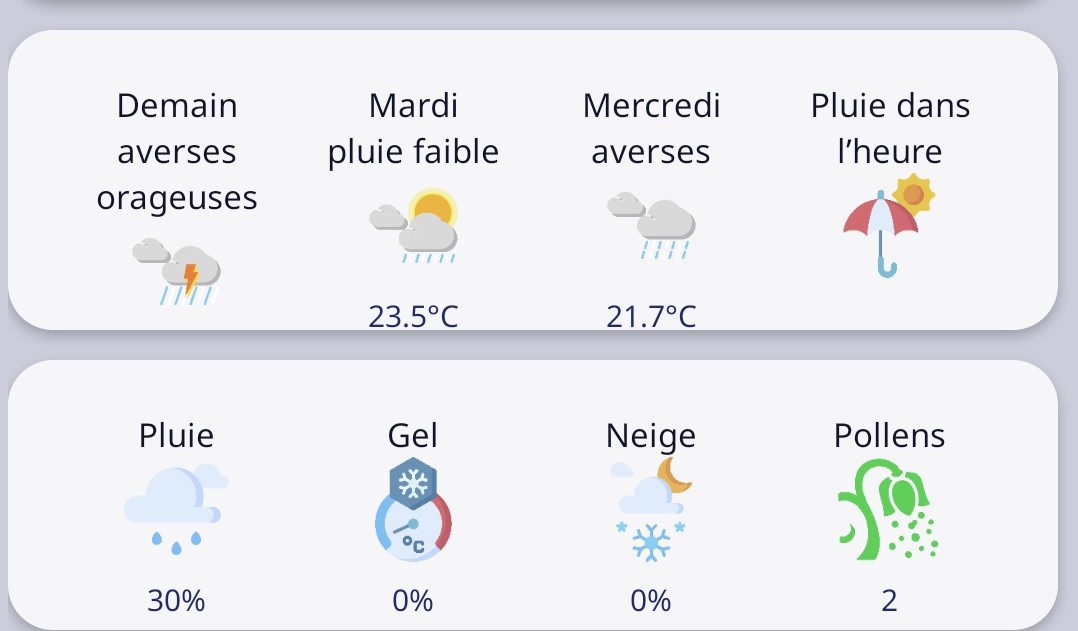Select the Pollens title text
1078x631 pixels.
click(x=889, y=435)
